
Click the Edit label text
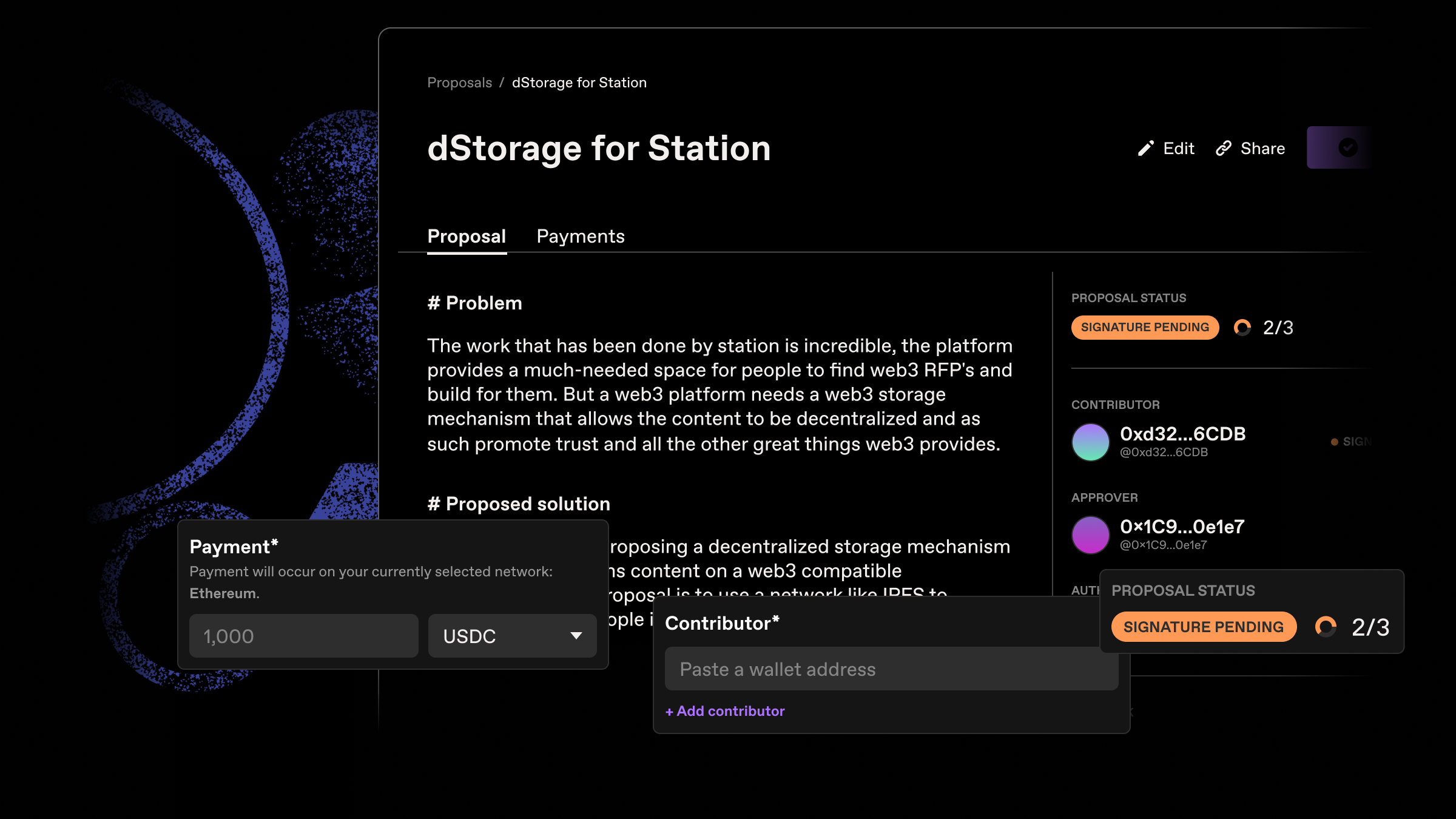click(x=1178, y=149)
